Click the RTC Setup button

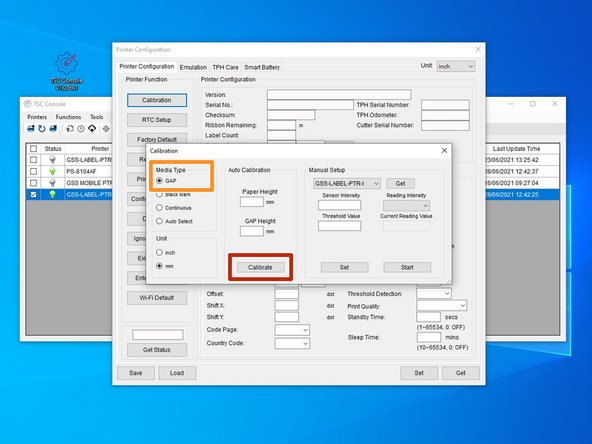tap(157, 120)
